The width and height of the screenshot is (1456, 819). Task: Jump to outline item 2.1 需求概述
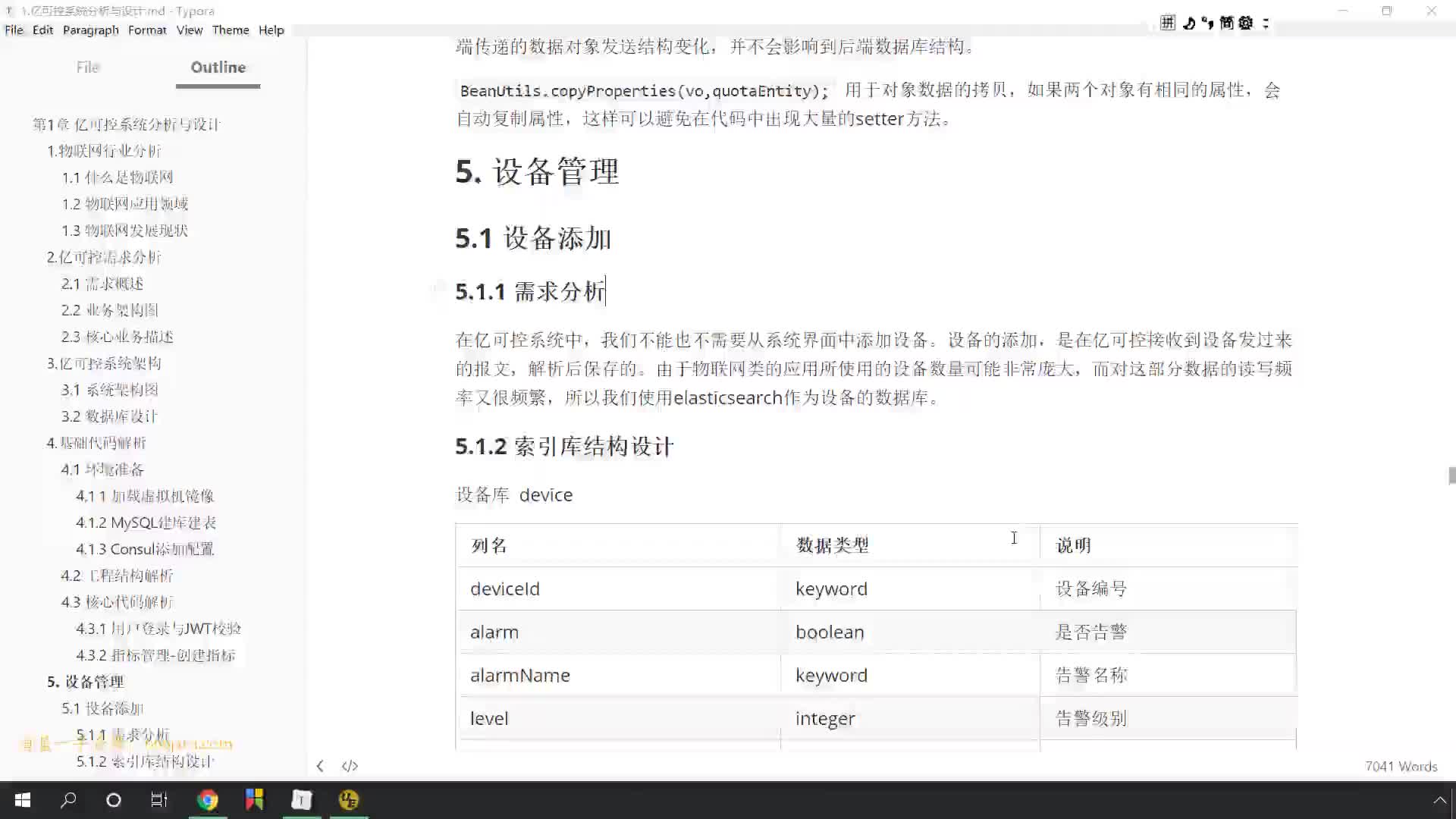click(x=102, y=284)
